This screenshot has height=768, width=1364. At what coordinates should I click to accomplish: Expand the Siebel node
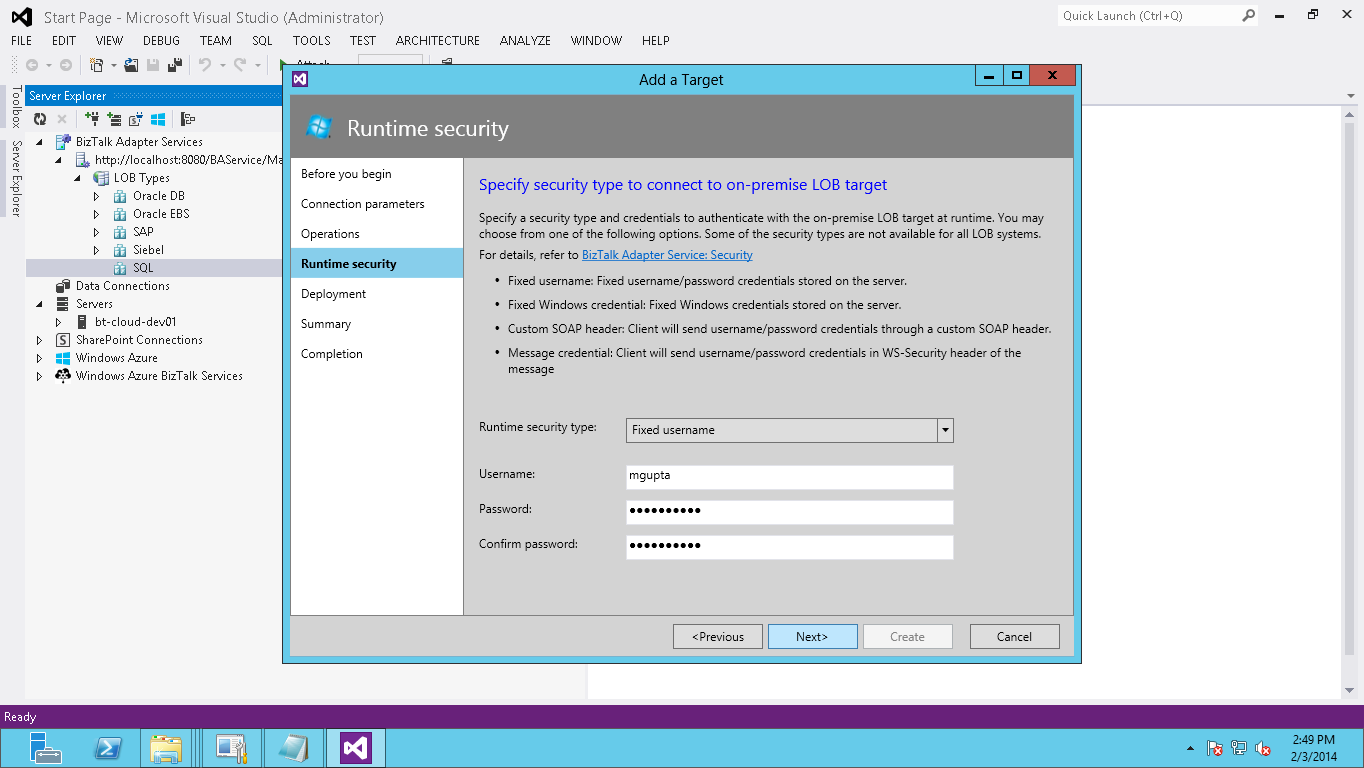coord(97,250)
